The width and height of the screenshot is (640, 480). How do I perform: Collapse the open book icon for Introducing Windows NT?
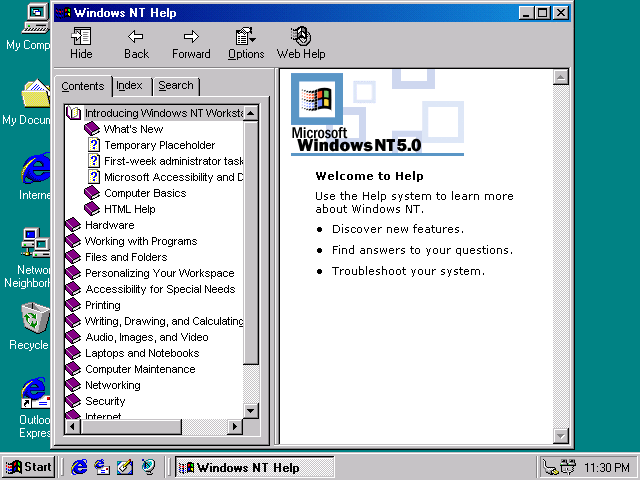(73, 113)
